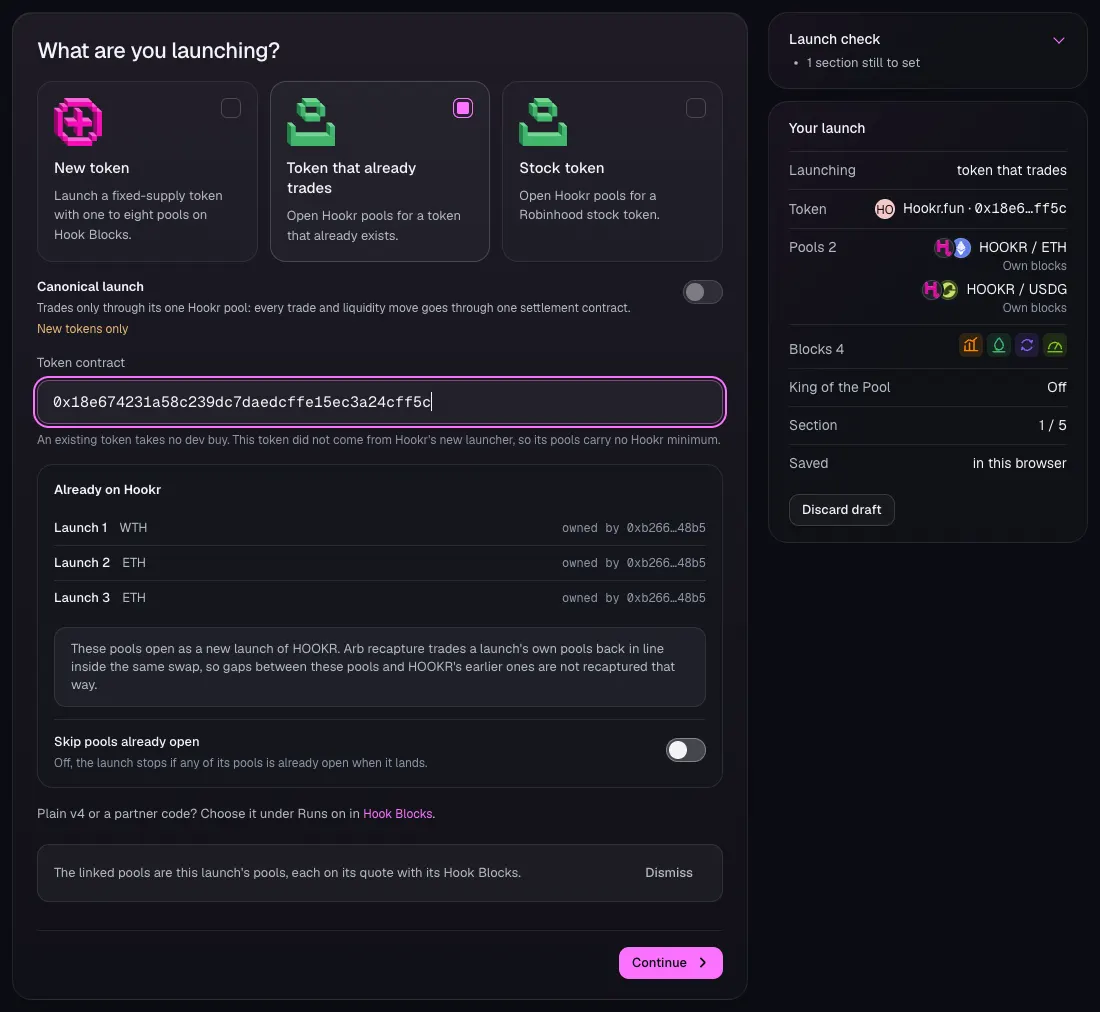The image size is (1100, 1012).
Task: Click "1 section still to set" text
Action: click(863, 62)
